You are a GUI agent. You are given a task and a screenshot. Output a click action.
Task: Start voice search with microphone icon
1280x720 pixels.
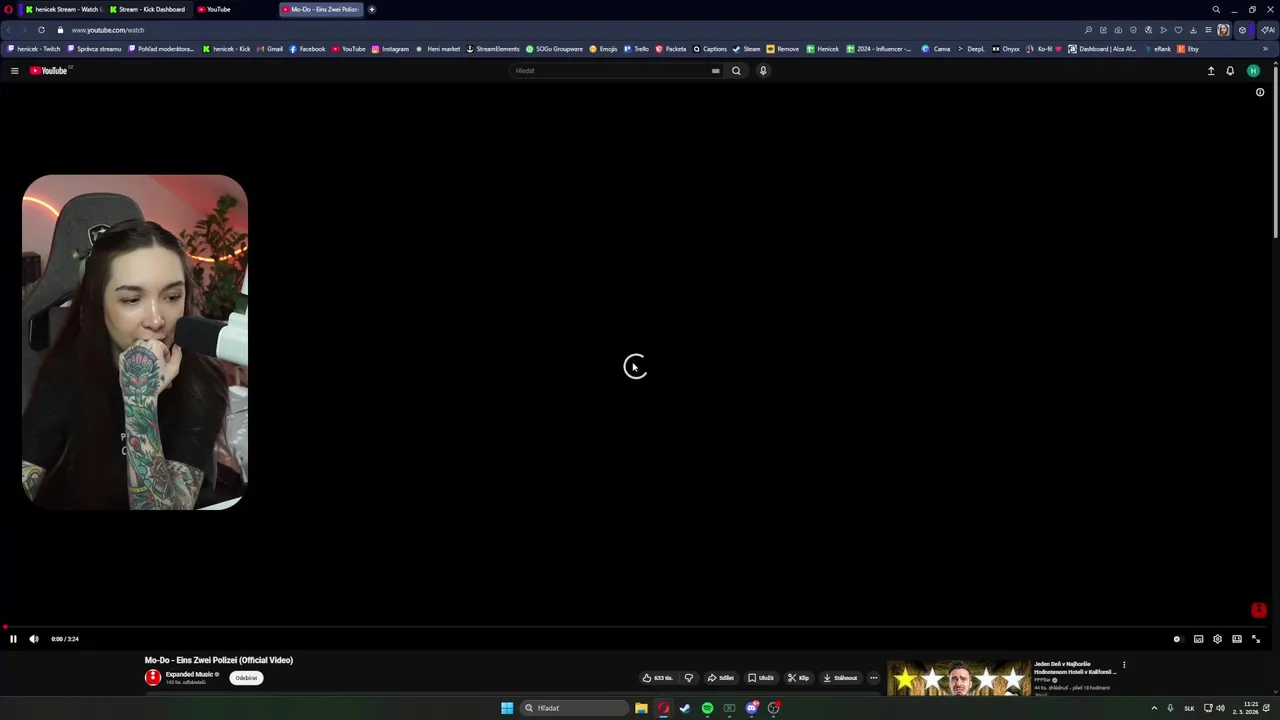click(763, 71)
